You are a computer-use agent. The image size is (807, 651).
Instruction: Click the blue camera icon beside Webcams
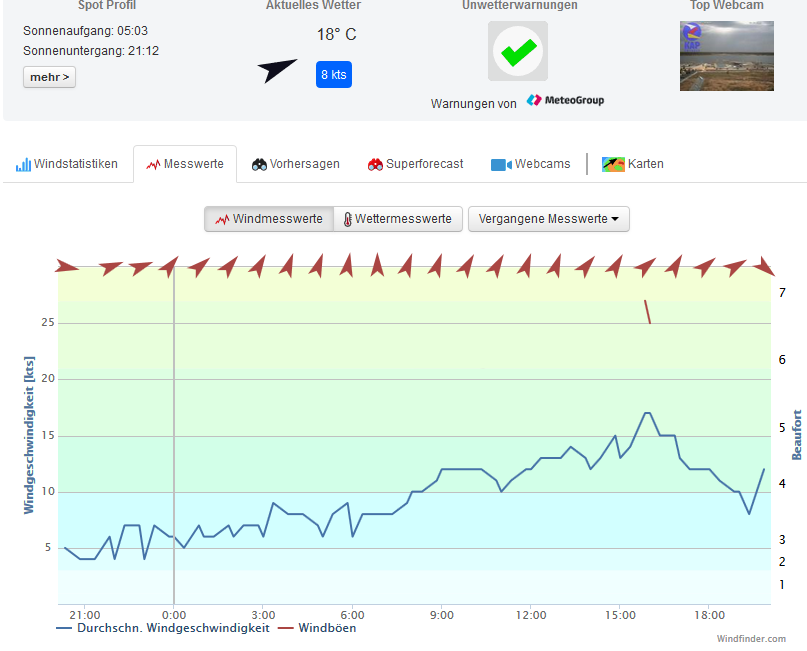point(501,165)
